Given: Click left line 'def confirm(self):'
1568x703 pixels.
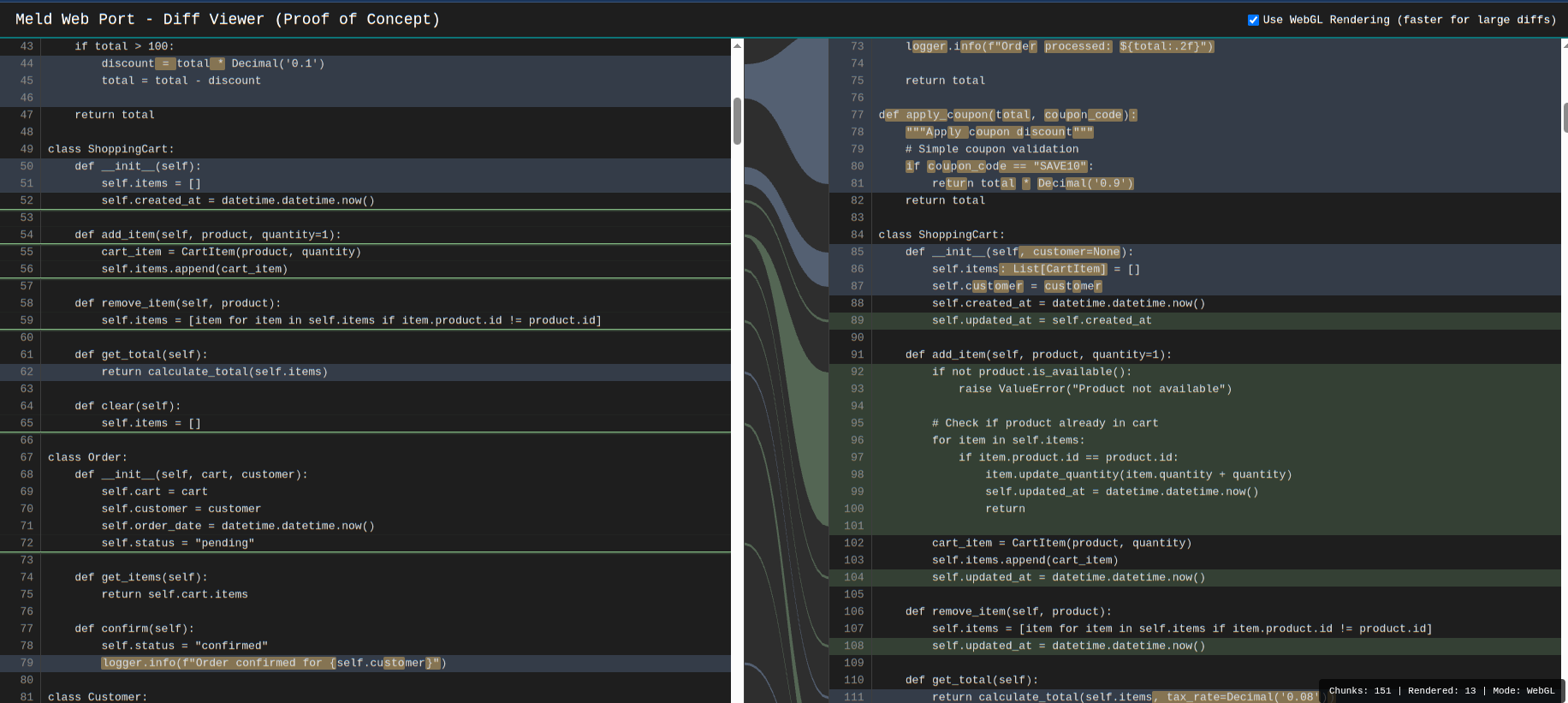Looking at the screenshot, I should click(x=134, y=629).
